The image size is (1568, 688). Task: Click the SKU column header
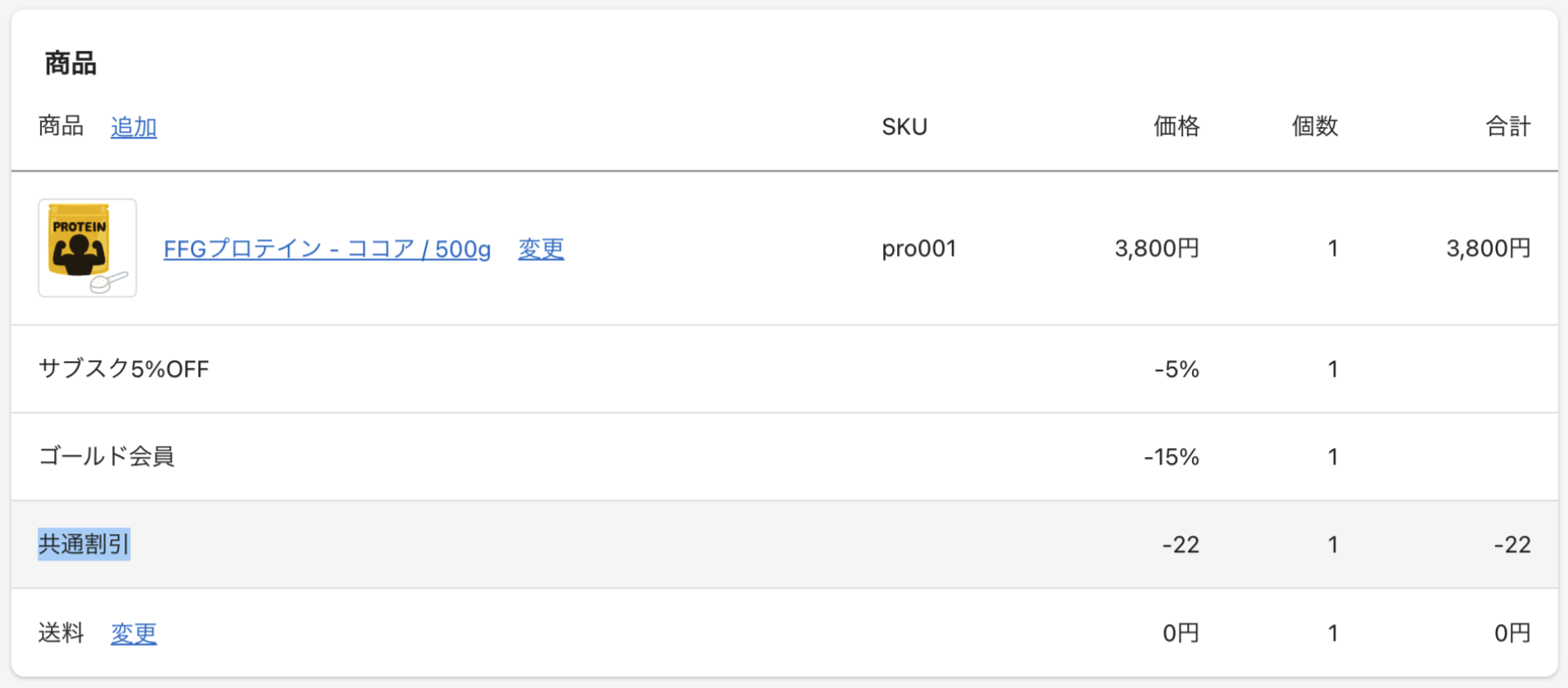[x=904, y=127]
